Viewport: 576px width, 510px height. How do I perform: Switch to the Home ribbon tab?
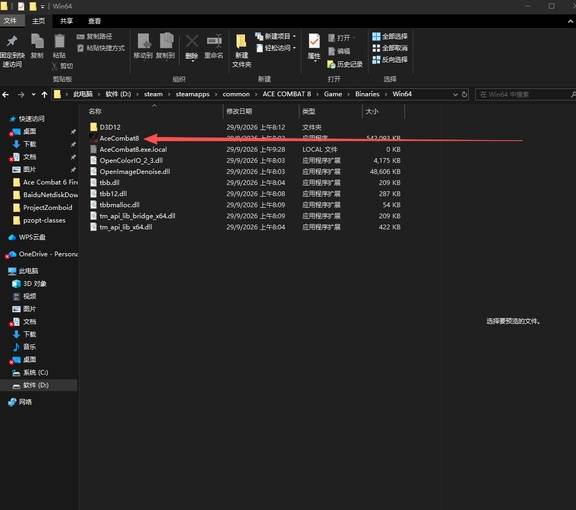click(x=38, y=21)
